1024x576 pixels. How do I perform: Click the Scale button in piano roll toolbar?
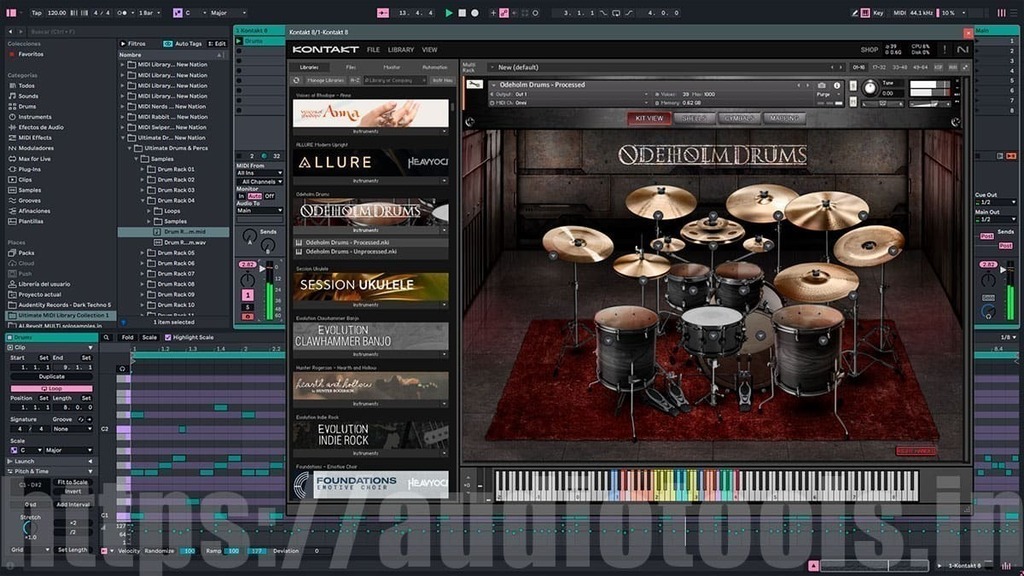tap(150, 338)
